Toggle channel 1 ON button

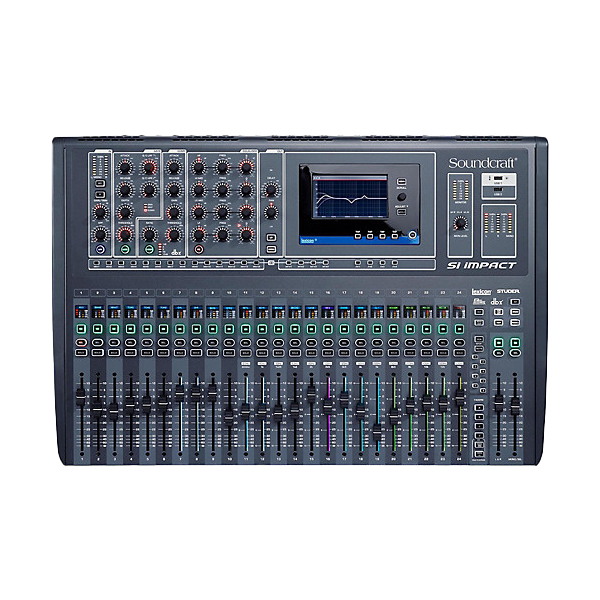click(81, 329)
